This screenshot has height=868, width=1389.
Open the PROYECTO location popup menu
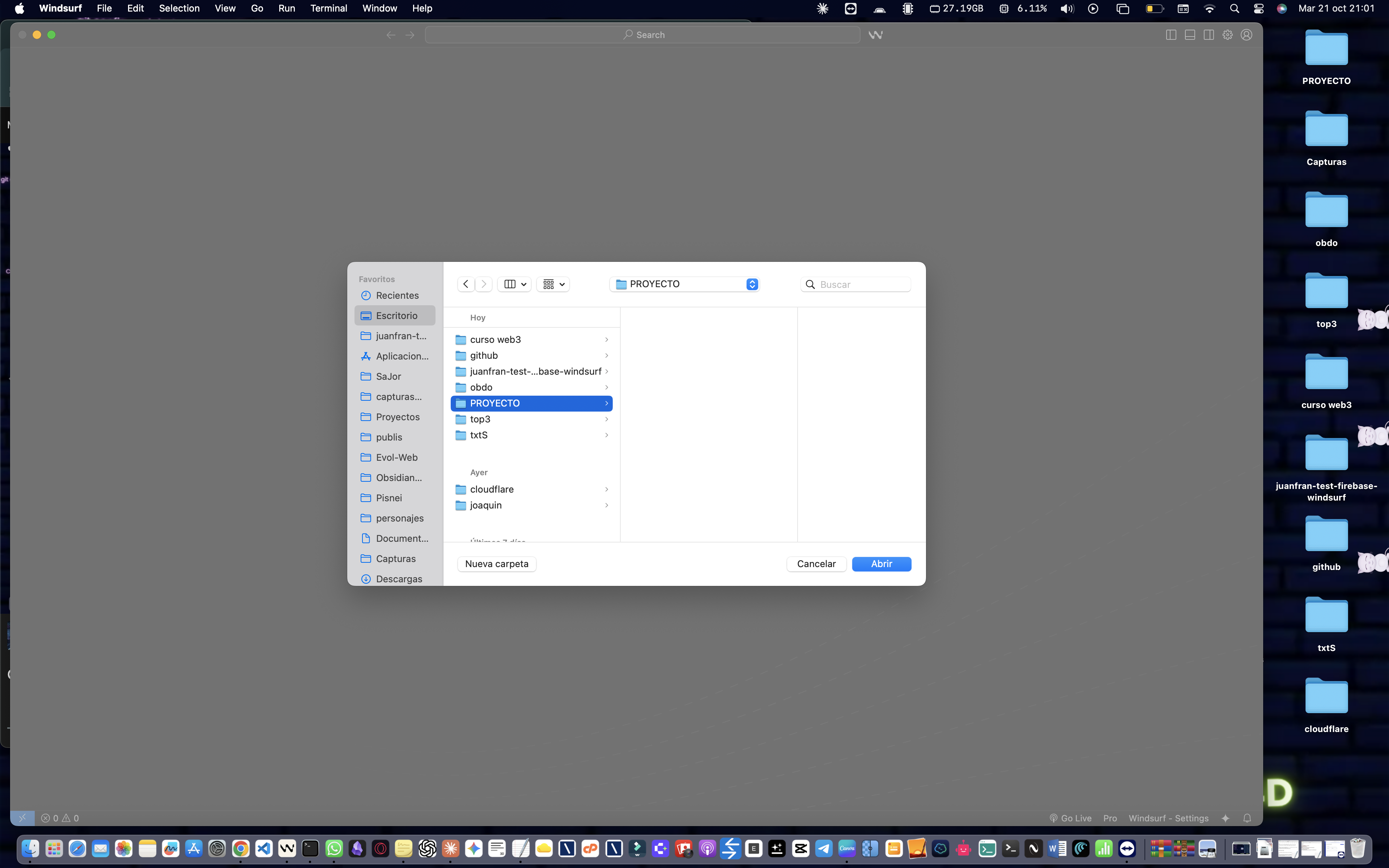tap(685, 284)
